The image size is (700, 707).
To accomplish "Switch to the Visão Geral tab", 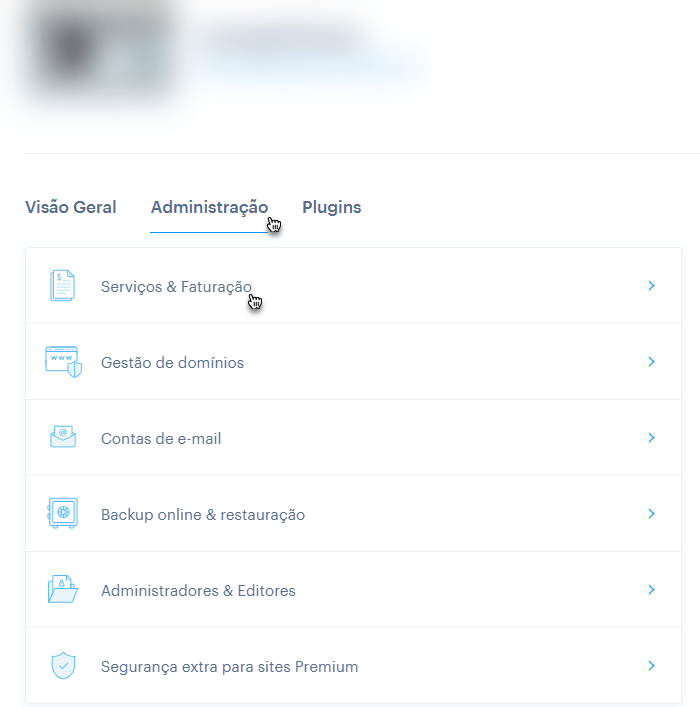I will (70, 207).
